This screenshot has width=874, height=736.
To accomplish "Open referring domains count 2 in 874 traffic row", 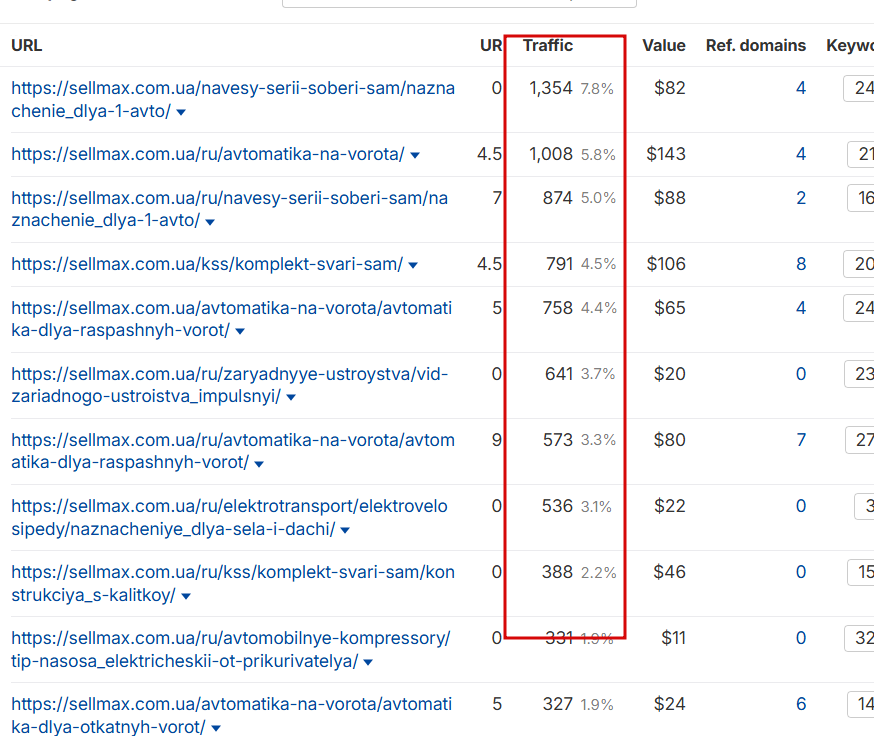I will point(801,198).
